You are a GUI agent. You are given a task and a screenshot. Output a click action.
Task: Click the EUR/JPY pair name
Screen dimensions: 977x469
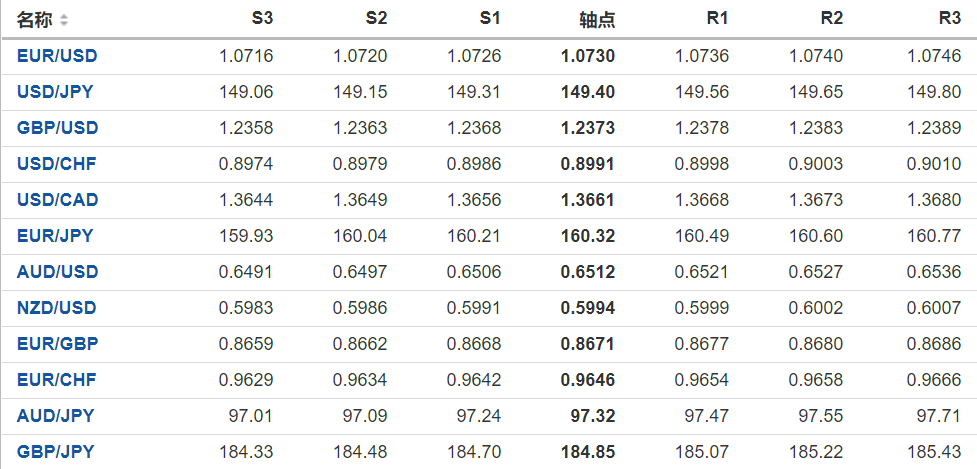click(x=55, y=236)
